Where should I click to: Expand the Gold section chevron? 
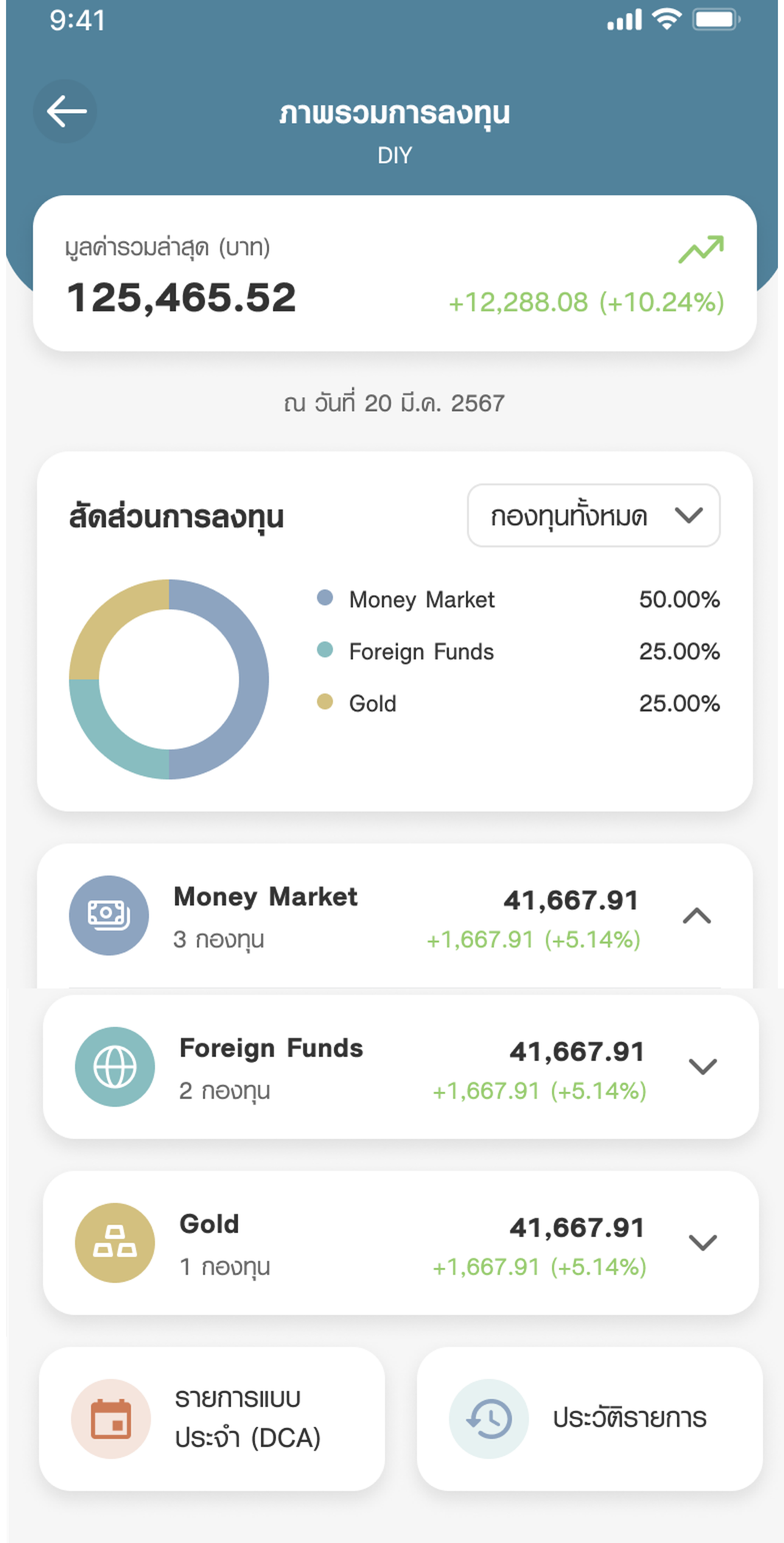pos(703,1242)
